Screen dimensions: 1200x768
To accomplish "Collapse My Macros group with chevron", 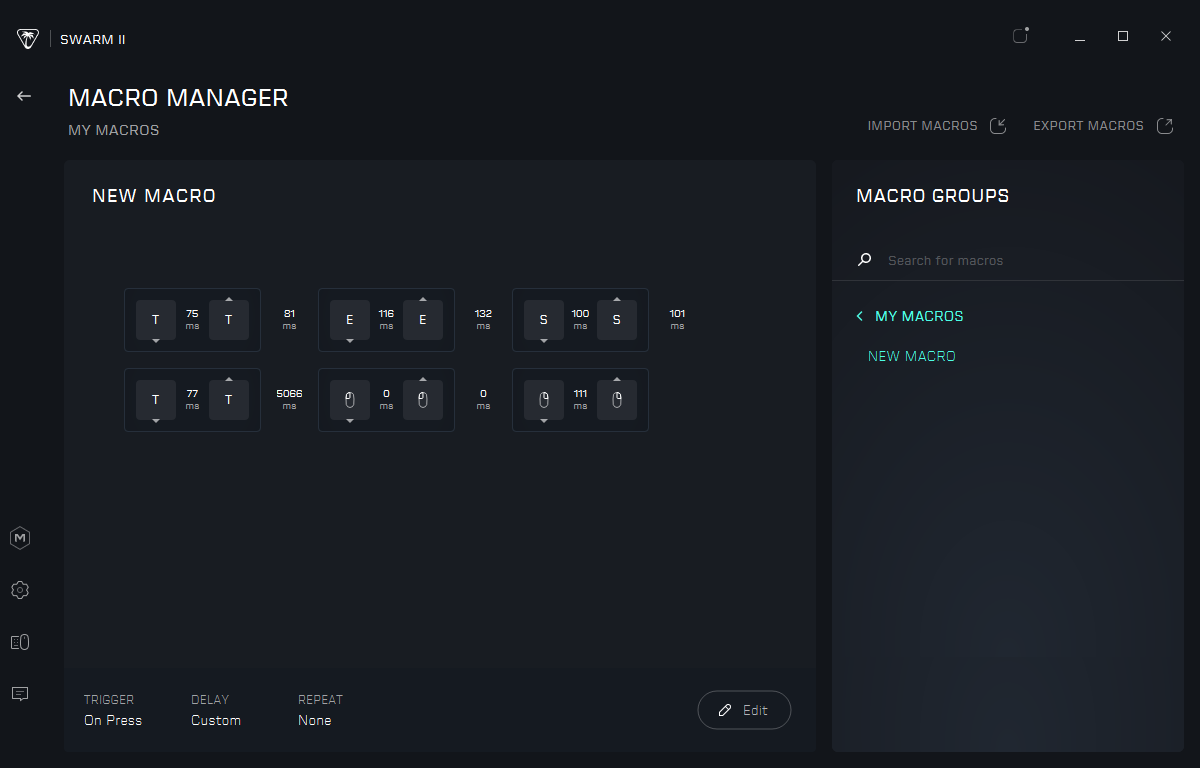I will [859, 316].
